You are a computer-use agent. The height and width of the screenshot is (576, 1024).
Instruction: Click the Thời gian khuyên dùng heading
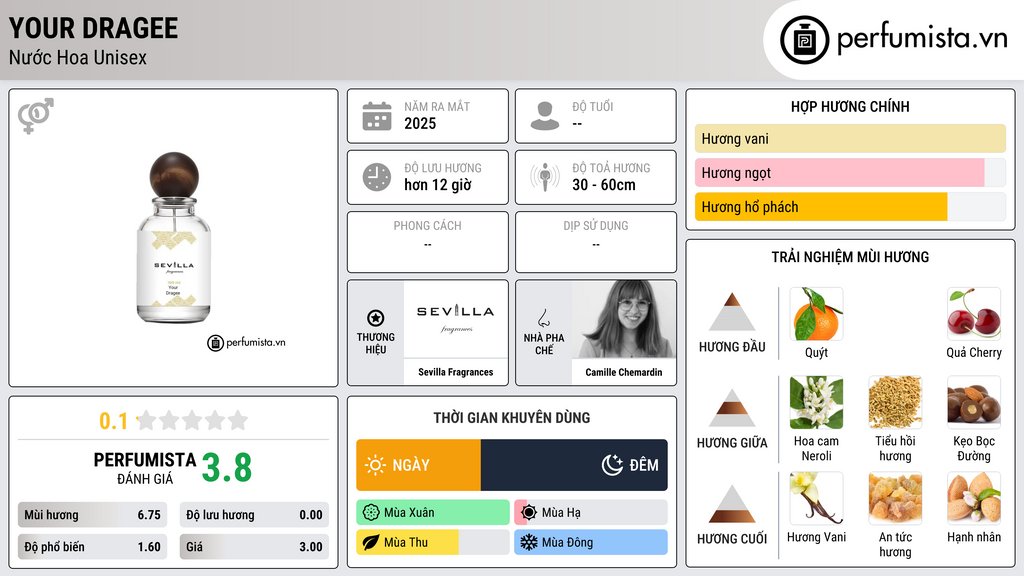pos(512,417)
